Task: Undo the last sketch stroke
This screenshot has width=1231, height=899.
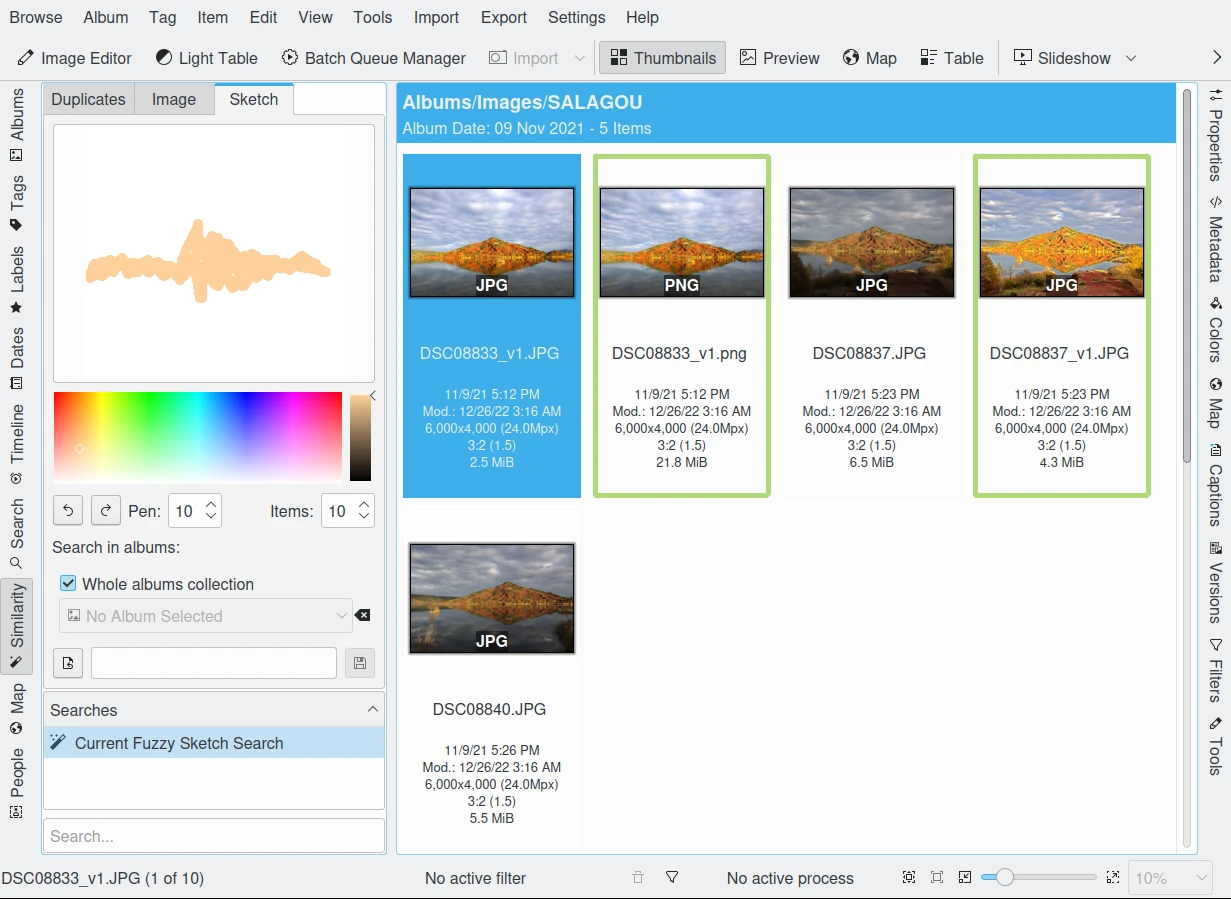Action: point(68,511)
